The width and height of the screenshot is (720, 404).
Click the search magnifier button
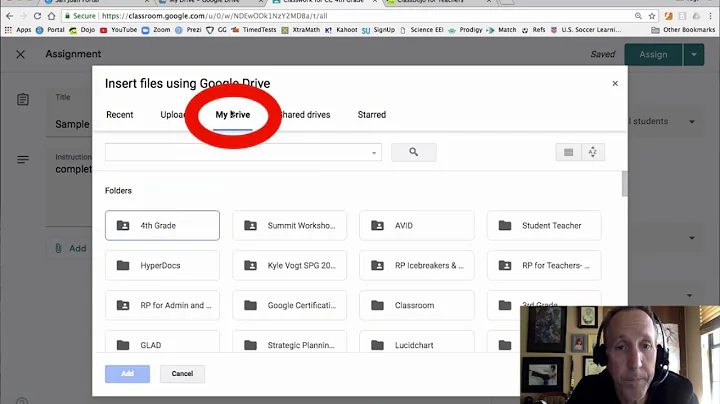pyautogui.click(x=414, y=152)
